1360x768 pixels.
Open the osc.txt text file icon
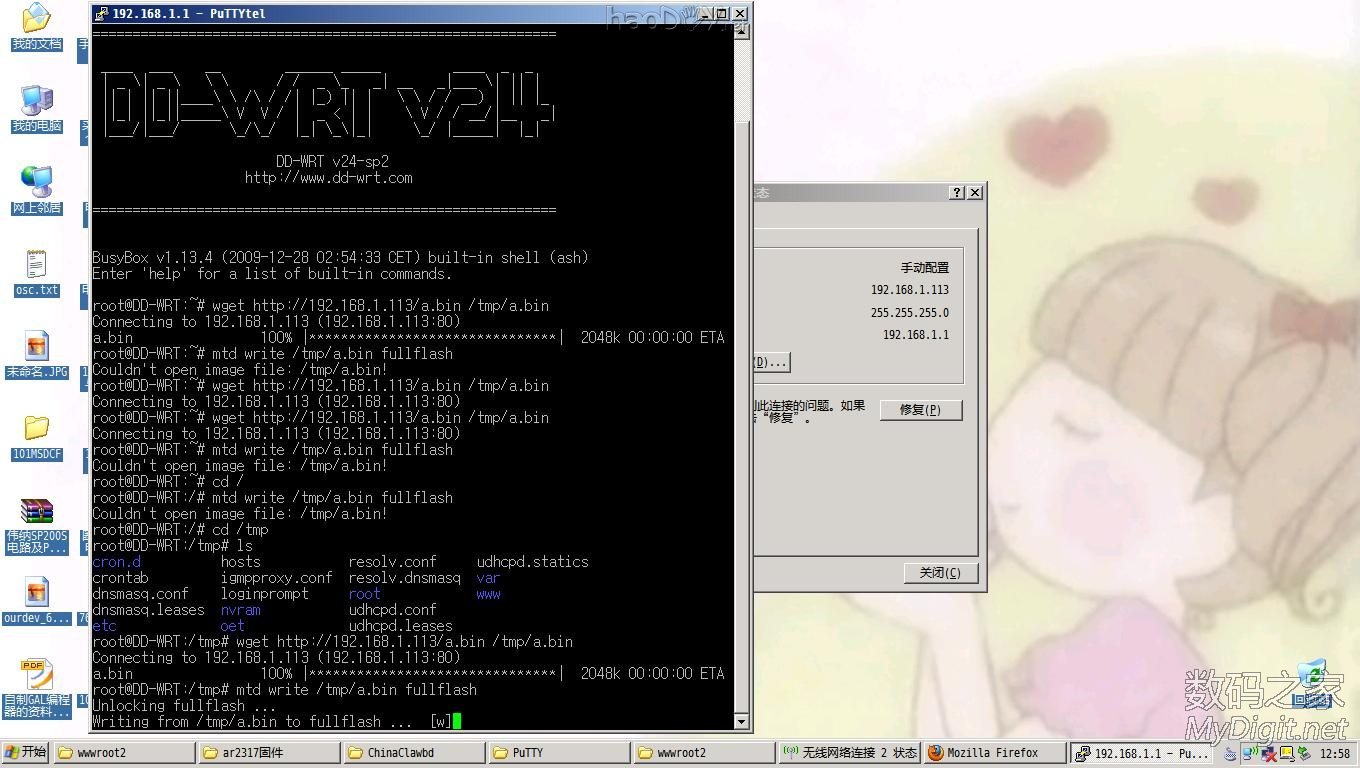[36, 266]
